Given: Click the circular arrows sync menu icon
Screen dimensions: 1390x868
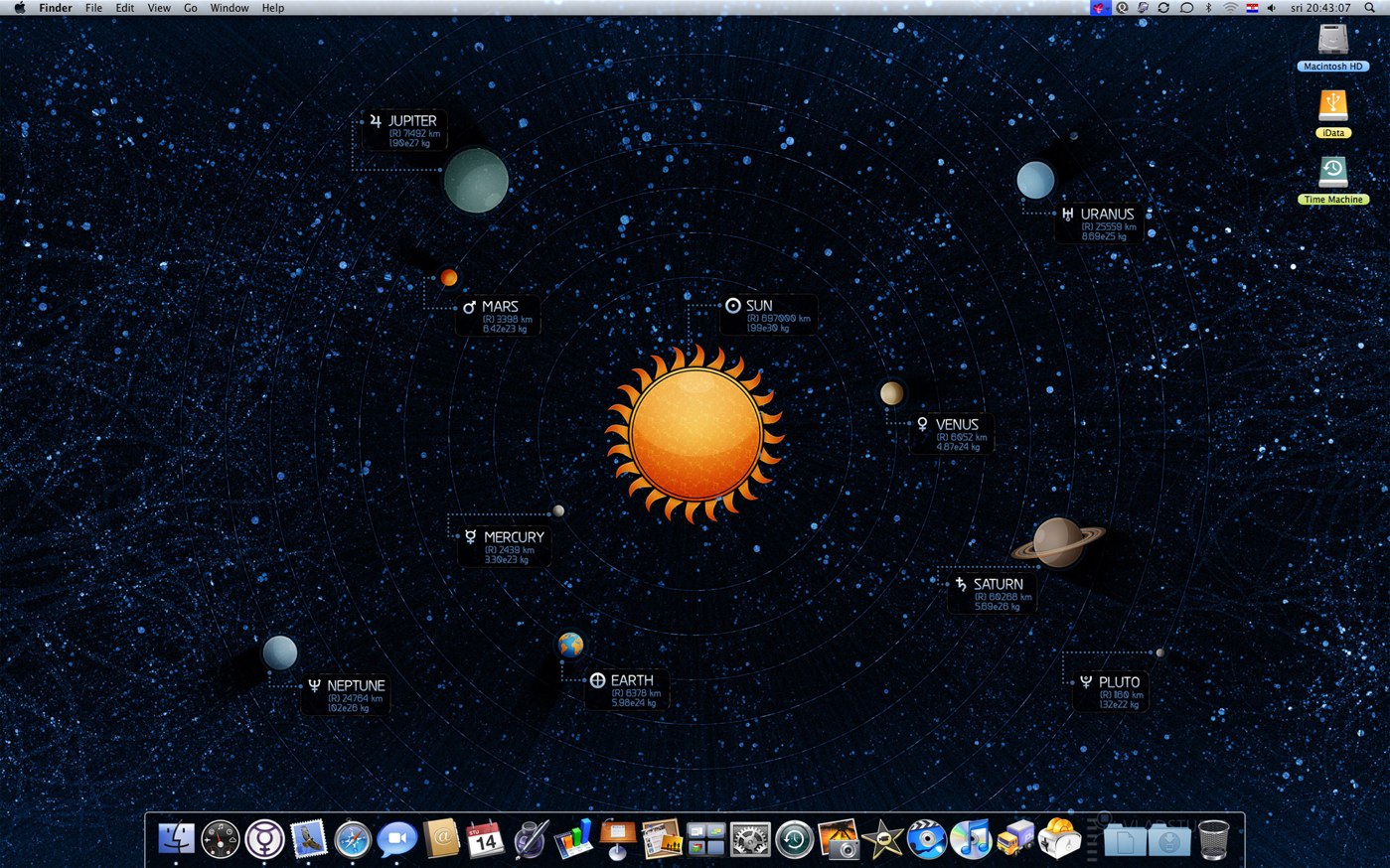Looking at the screenshot, I should [1163, 8].
